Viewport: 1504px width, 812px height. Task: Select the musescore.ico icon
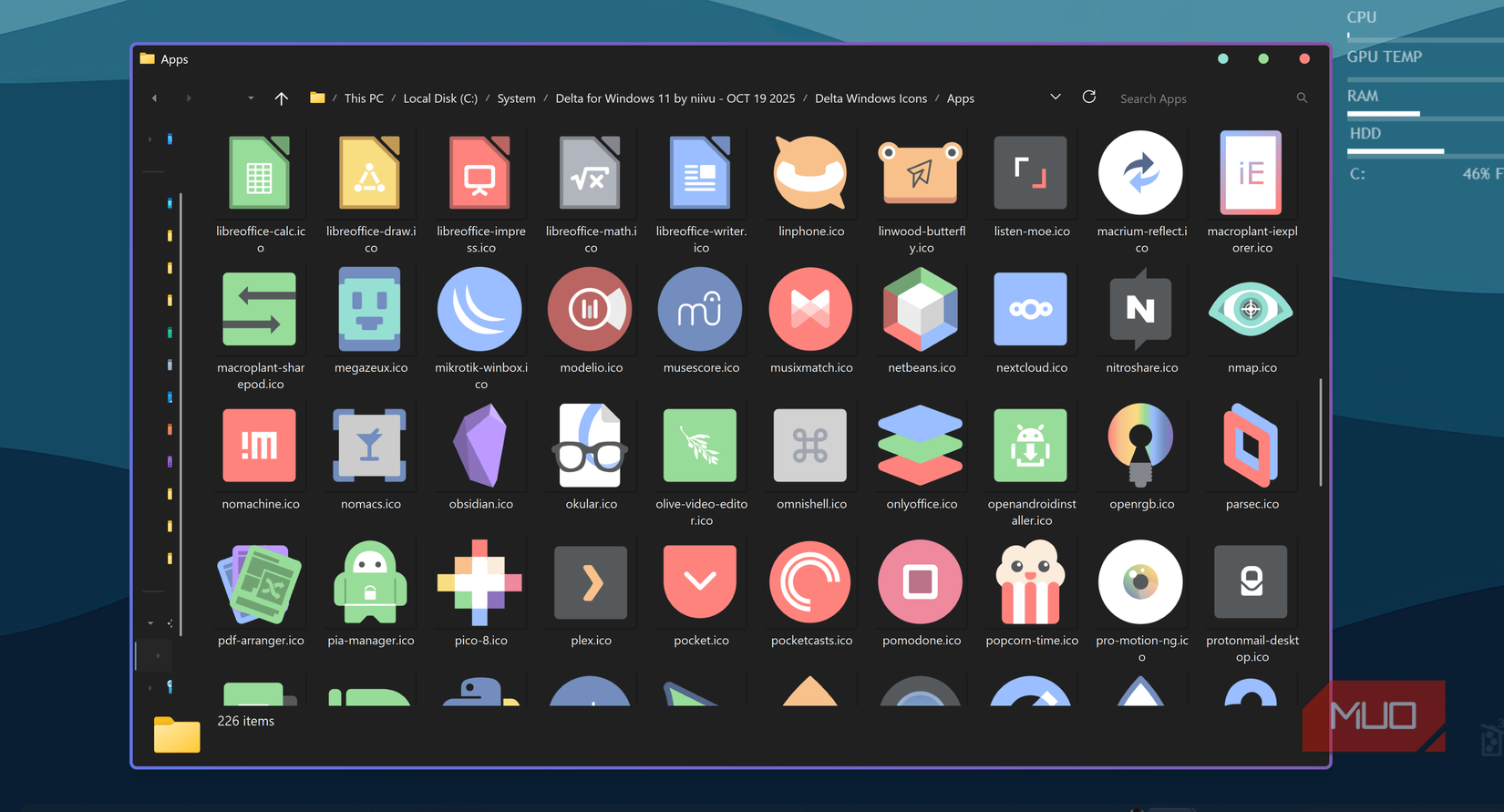coord(701,310)
